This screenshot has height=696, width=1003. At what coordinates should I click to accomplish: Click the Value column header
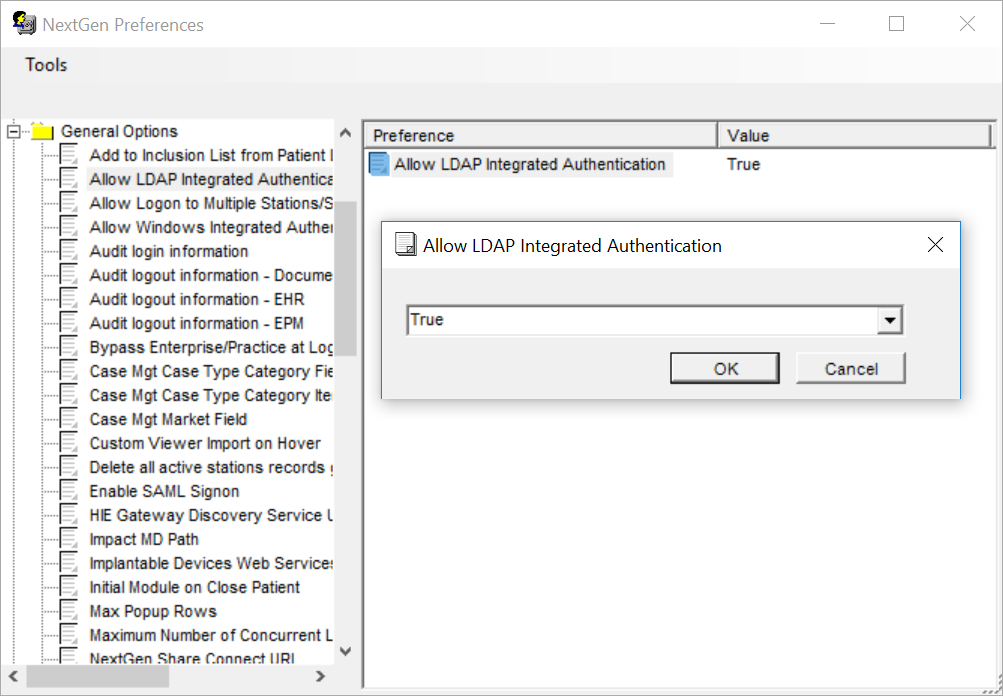[855, 136]
